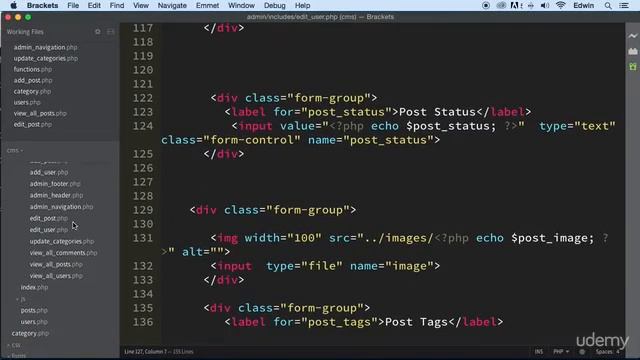This screenshot has width=640, height=360.
Task: Click line number 124 in the gutter
Action: click(x=142, y=126)
